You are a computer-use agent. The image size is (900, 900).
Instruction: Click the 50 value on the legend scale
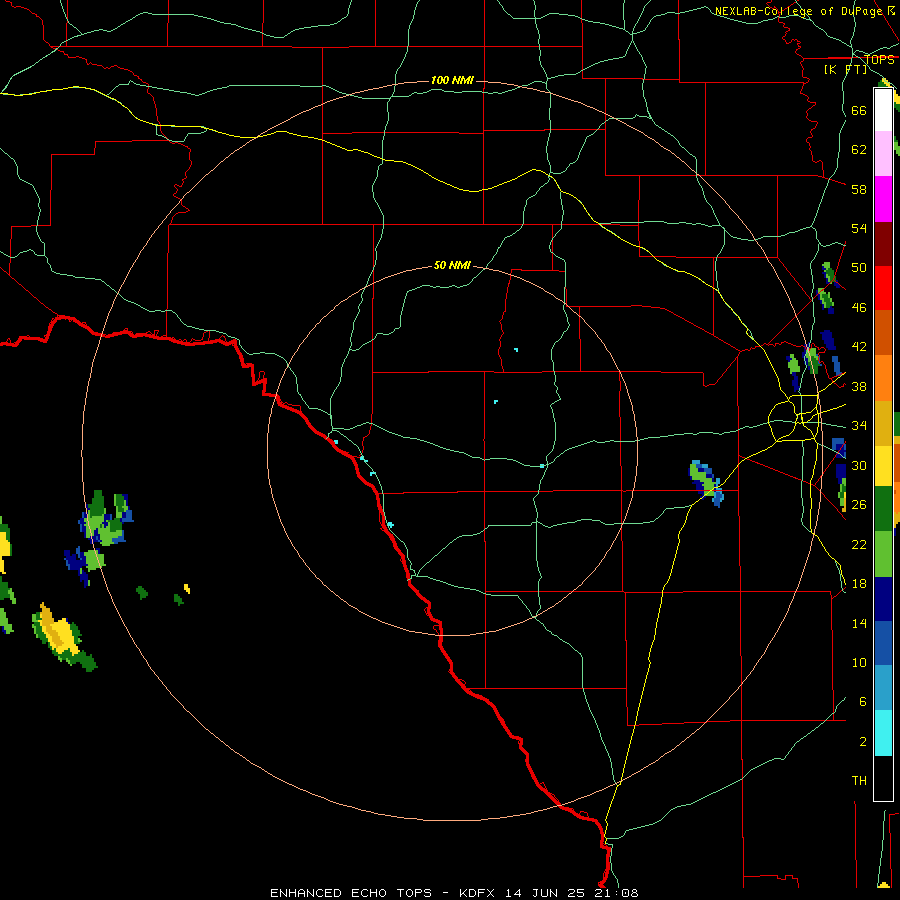click(859, 268)
